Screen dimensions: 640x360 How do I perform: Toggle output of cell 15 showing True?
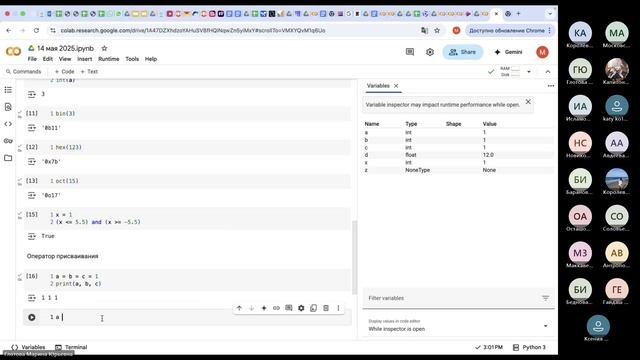32,236
